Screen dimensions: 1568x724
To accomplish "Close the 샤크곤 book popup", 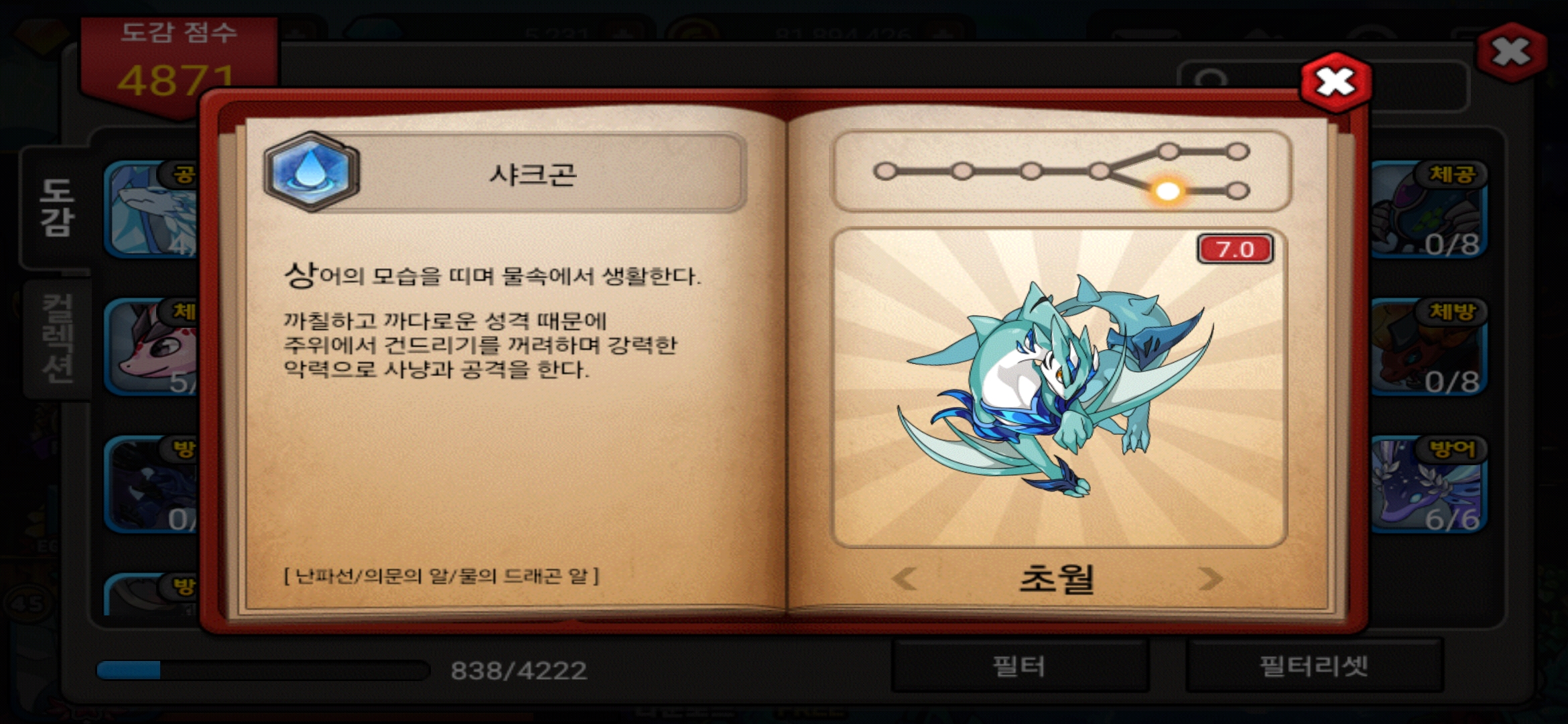I will click(1335, 82).
